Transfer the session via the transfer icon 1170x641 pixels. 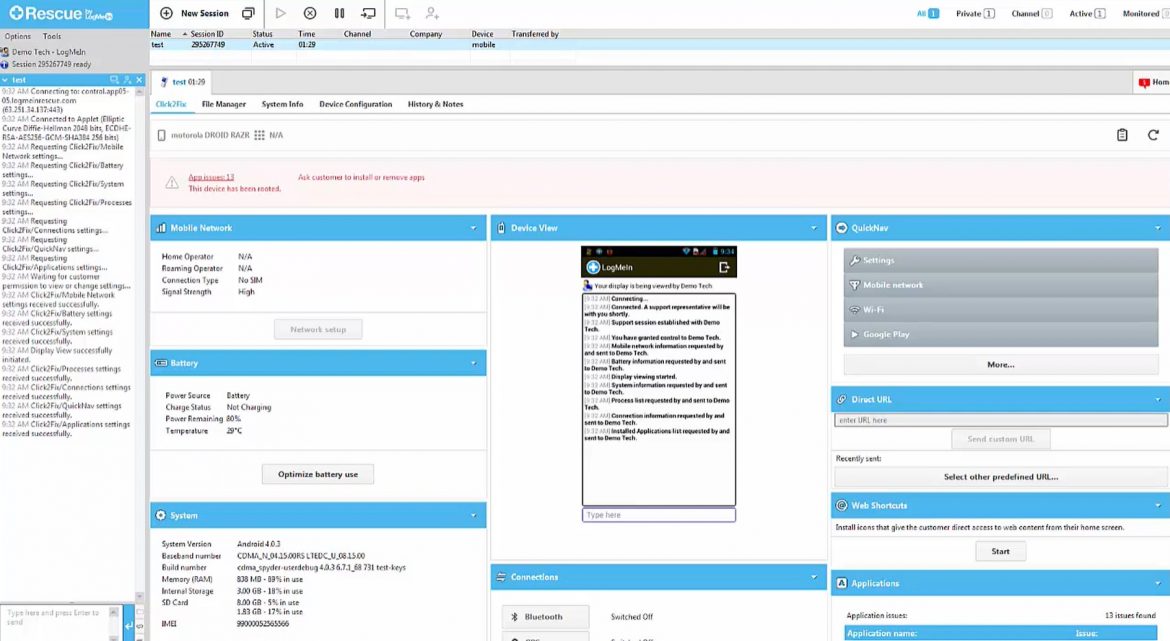point(368,14)
